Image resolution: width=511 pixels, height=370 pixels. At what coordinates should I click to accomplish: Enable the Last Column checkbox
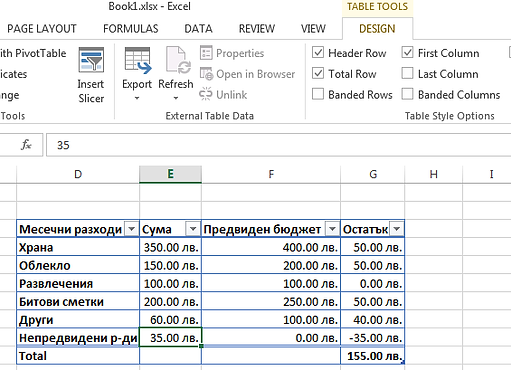[408, 73]
